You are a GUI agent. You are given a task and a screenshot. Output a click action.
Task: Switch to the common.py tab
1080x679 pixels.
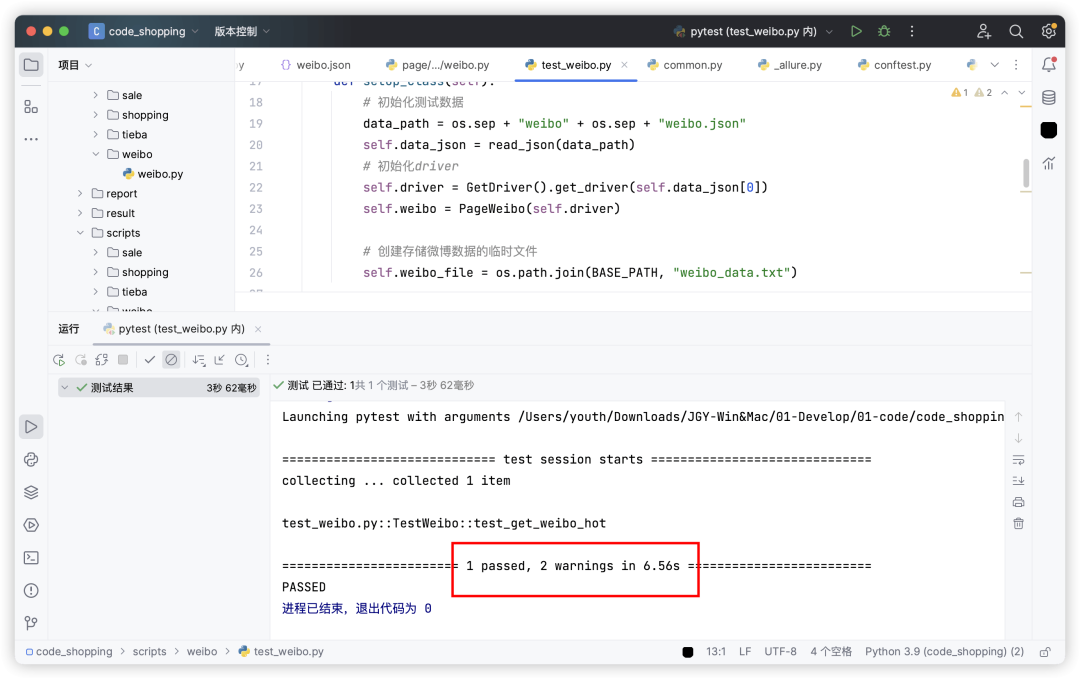(685, 65)
